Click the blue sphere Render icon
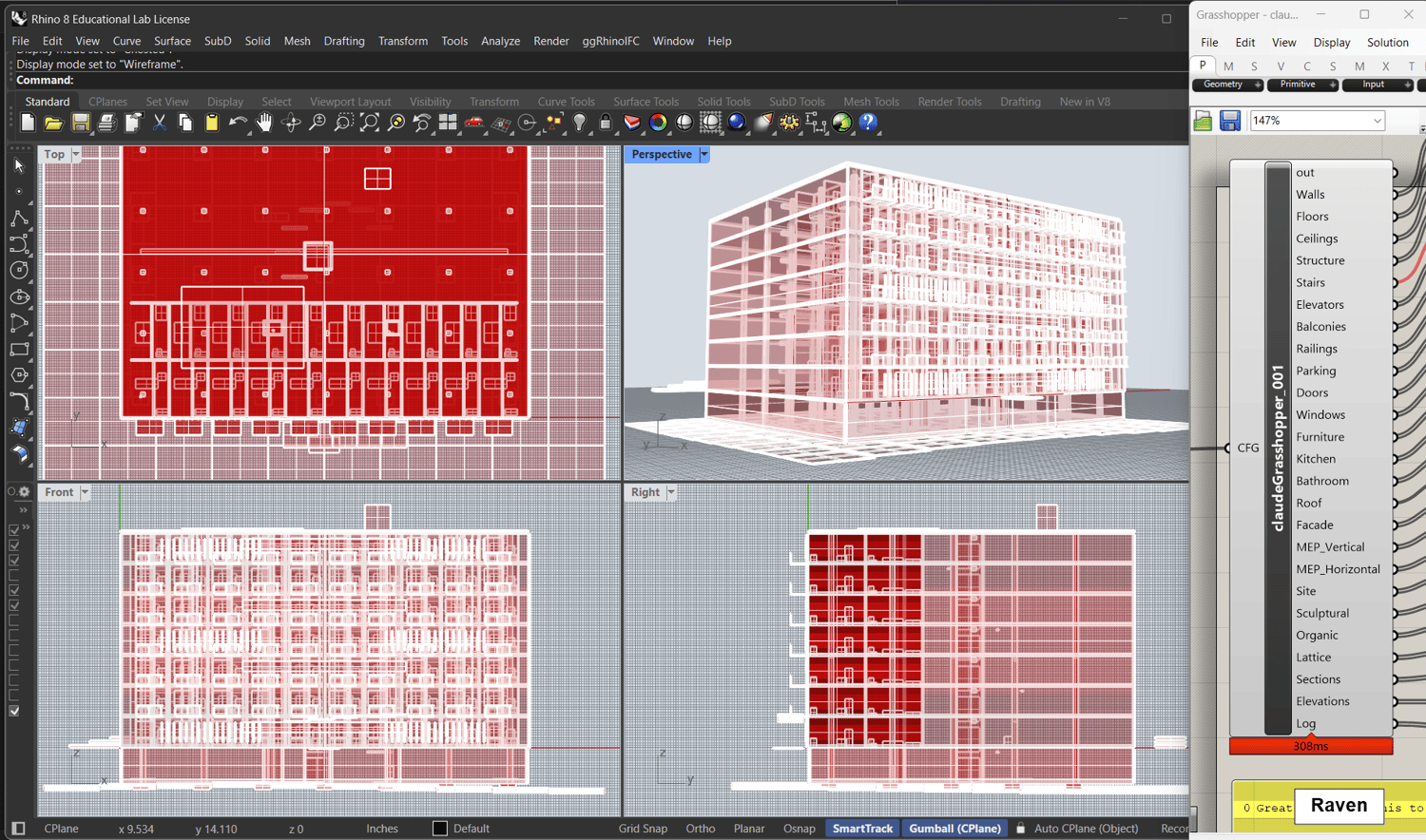 [x=737, y=123]
